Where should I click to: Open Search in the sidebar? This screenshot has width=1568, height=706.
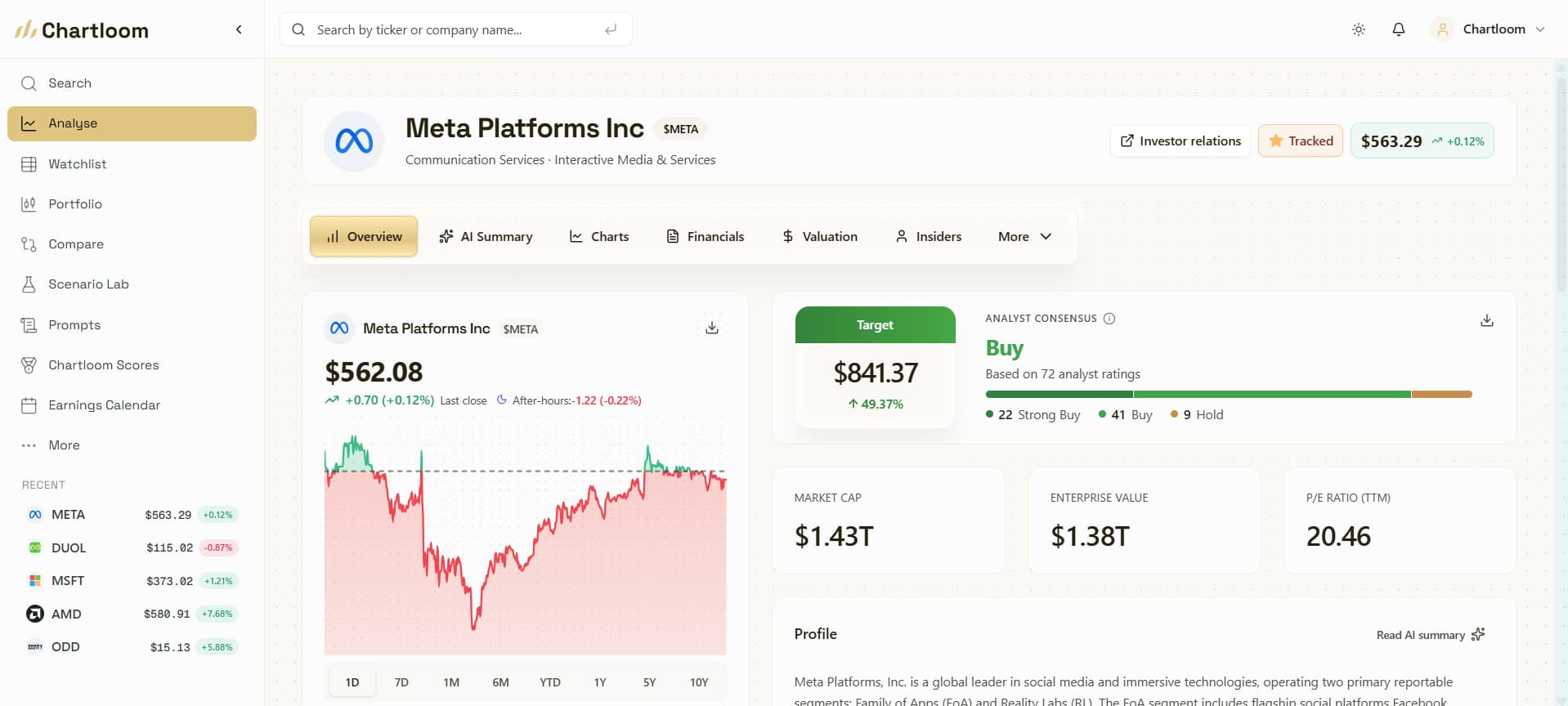(132, 83)
